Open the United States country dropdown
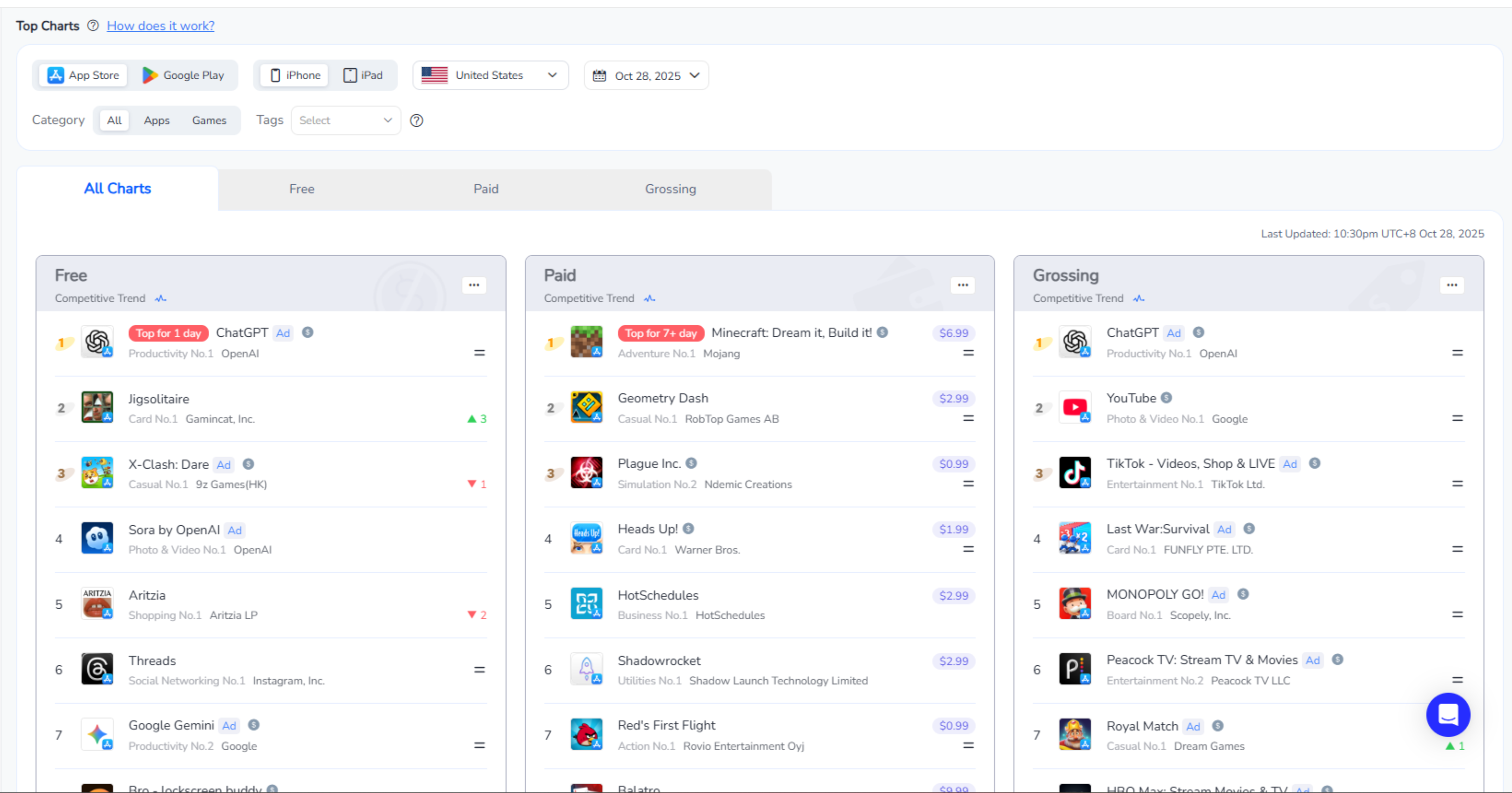1512x793 pixels. pyautogui.click(x=489, y=75)
